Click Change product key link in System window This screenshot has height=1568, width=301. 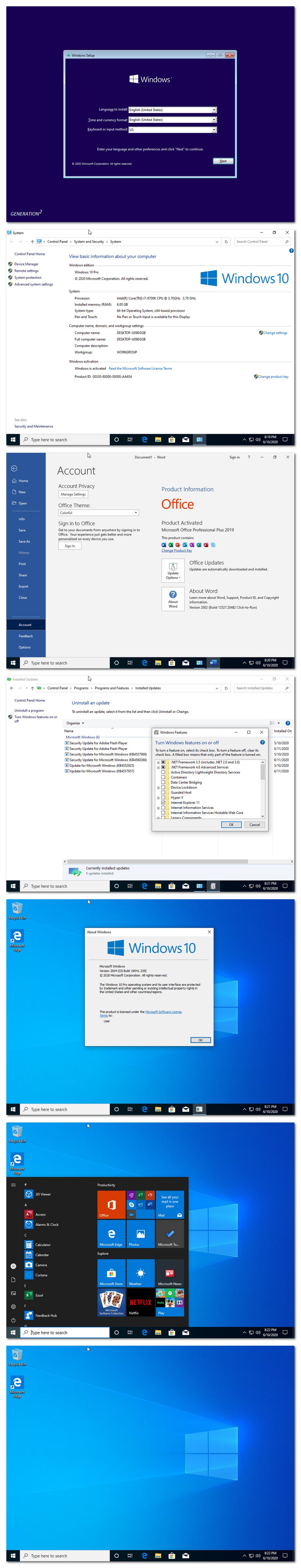[273, 377]
